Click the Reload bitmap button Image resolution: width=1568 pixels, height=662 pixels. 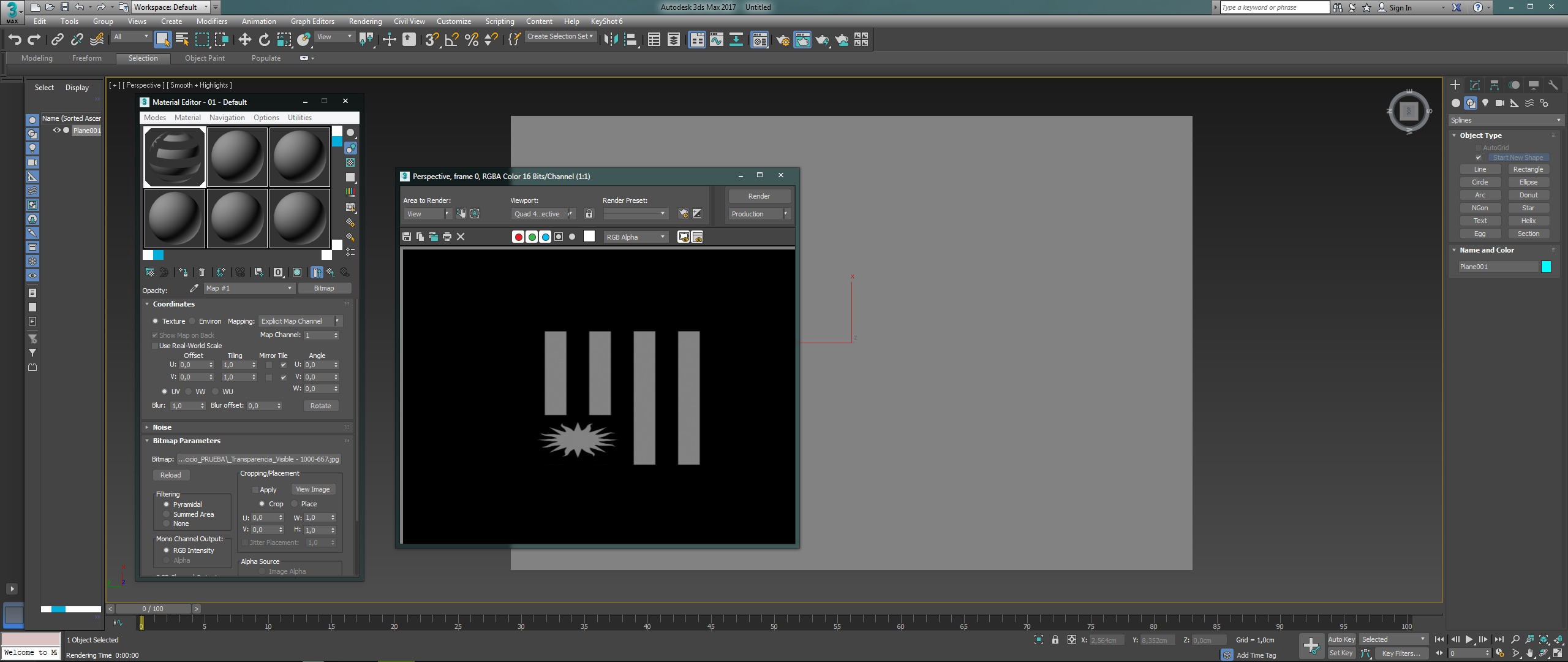(170, 475)
